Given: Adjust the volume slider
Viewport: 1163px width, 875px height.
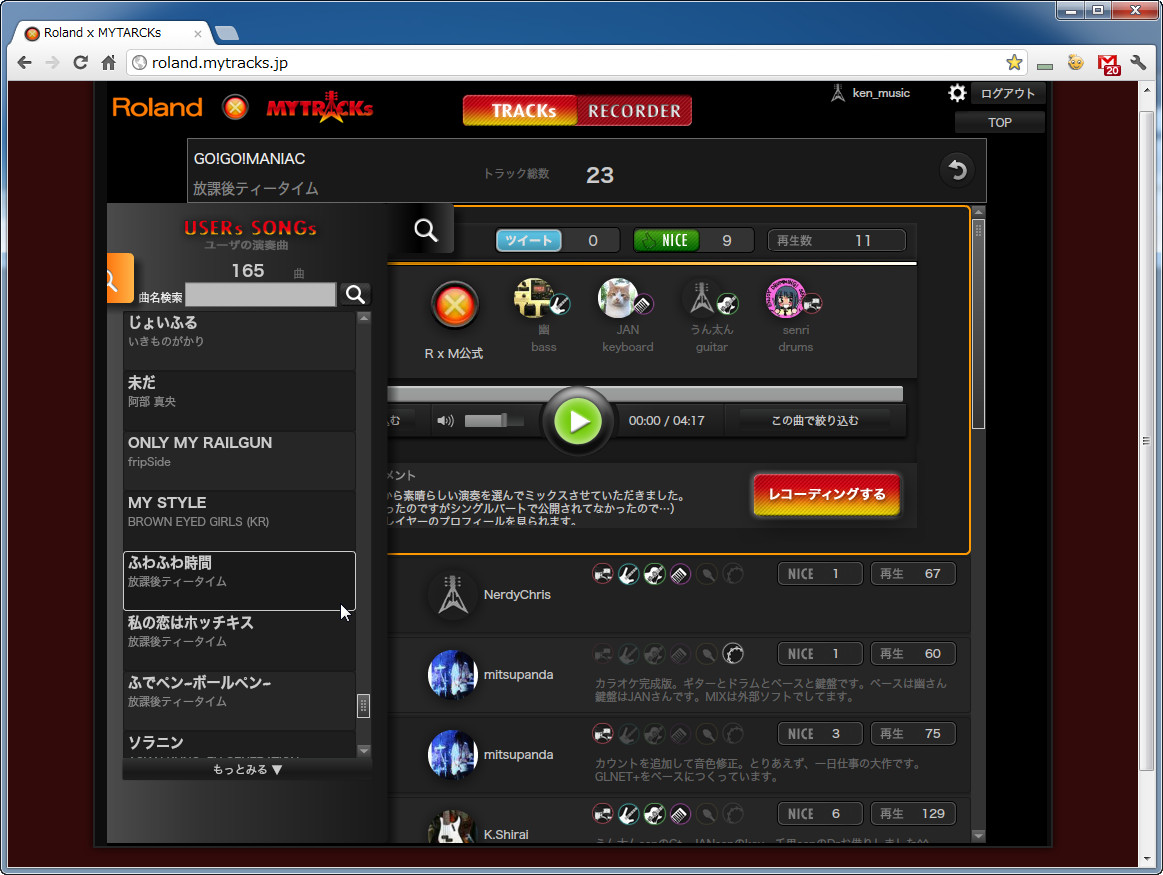Looking at the screenshot, I should 492,421.
